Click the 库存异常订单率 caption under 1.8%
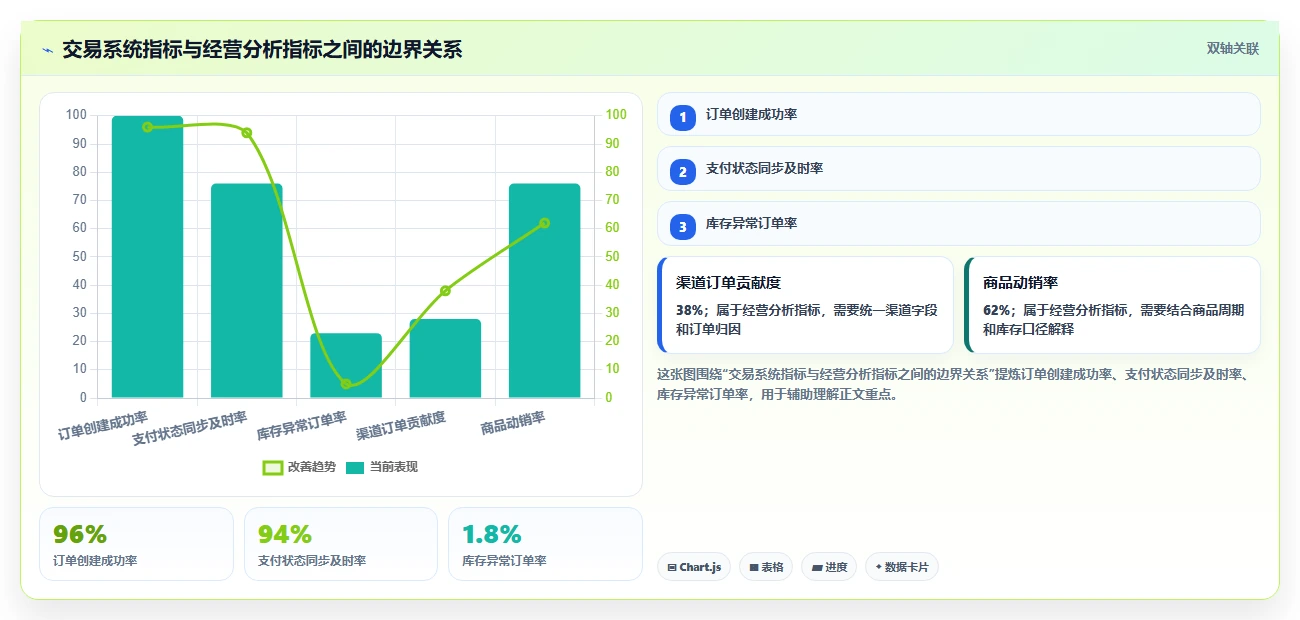This screenshot has width=1300, height=620. [504, 561]
